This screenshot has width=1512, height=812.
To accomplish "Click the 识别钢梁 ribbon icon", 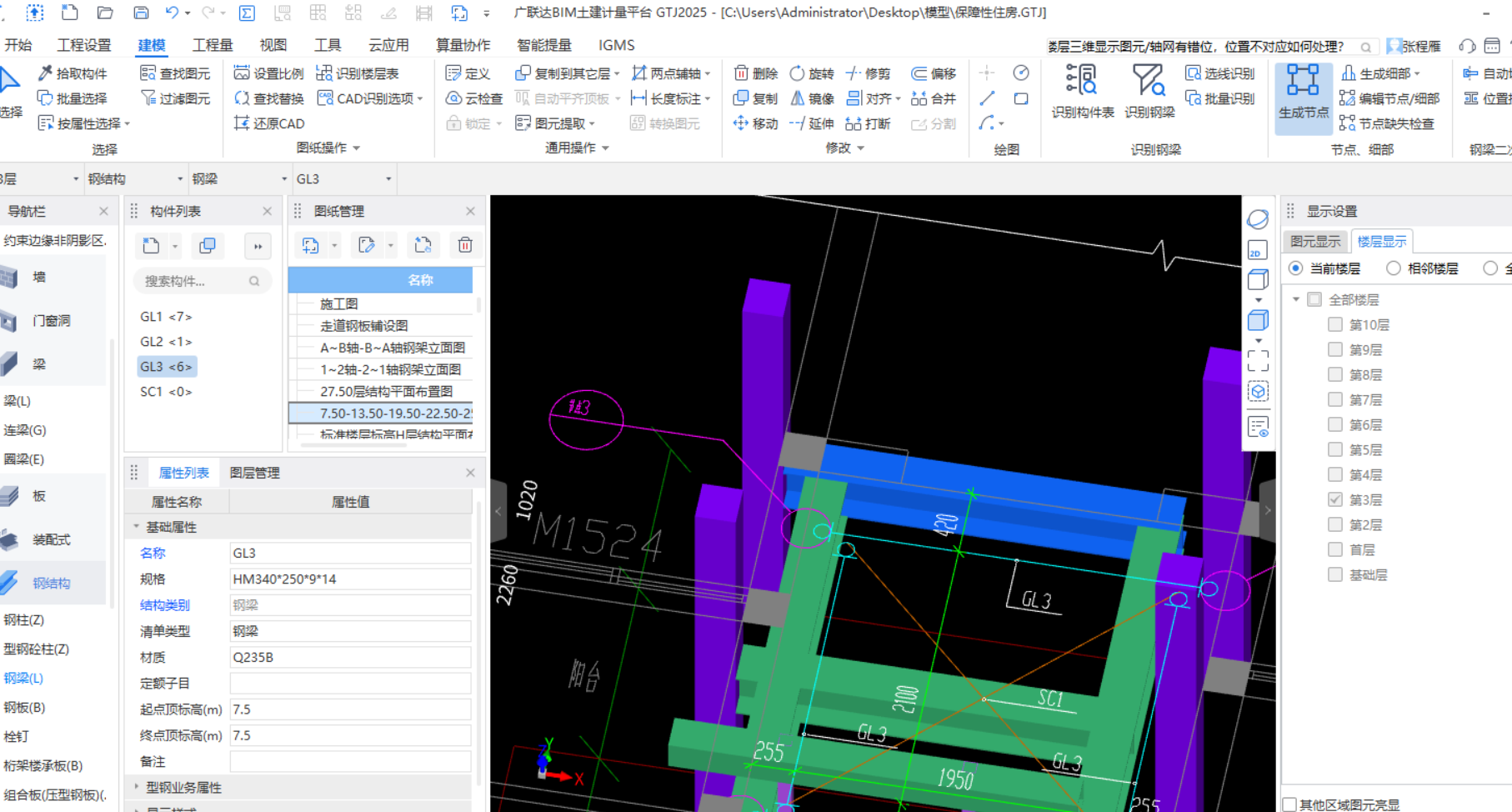I will (1149, 82).
